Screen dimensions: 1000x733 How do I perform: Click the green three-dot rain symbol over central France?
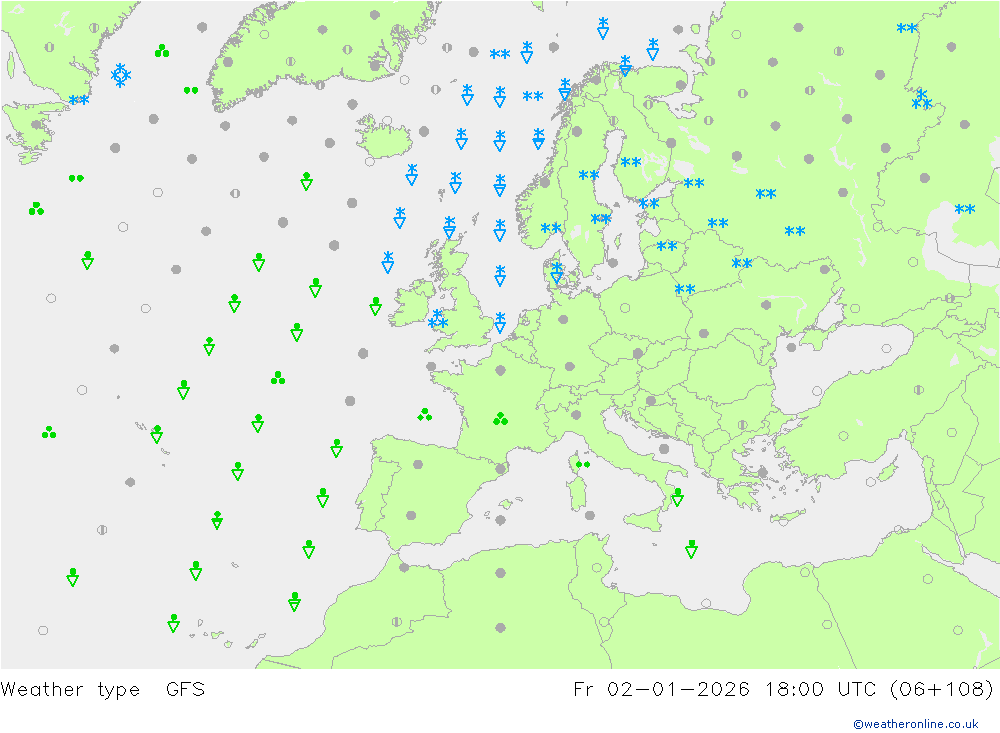pos(501,418)
